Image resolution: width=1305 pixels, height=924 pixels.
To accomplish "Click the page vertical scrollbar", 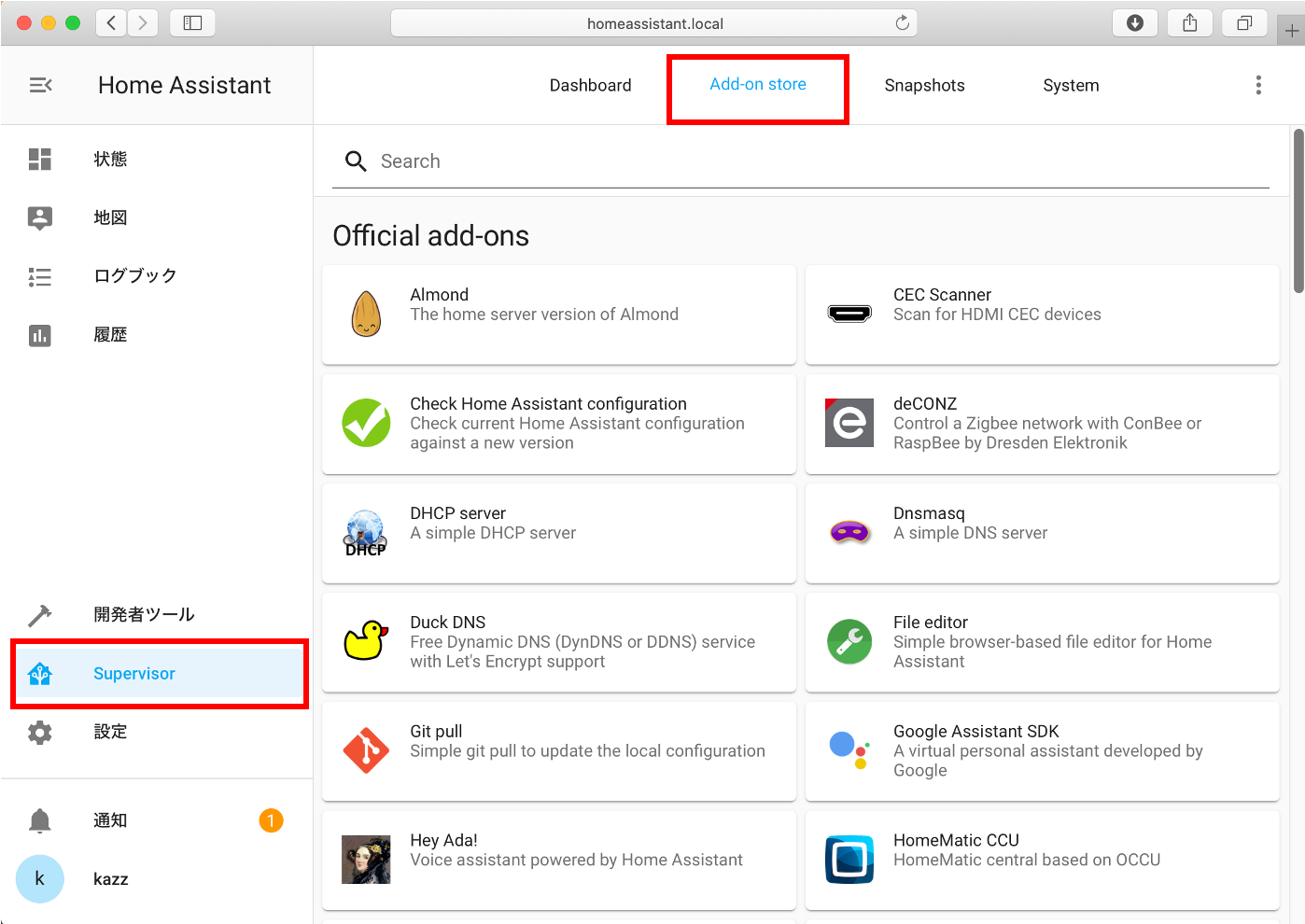I will (x=1298, y=211).
